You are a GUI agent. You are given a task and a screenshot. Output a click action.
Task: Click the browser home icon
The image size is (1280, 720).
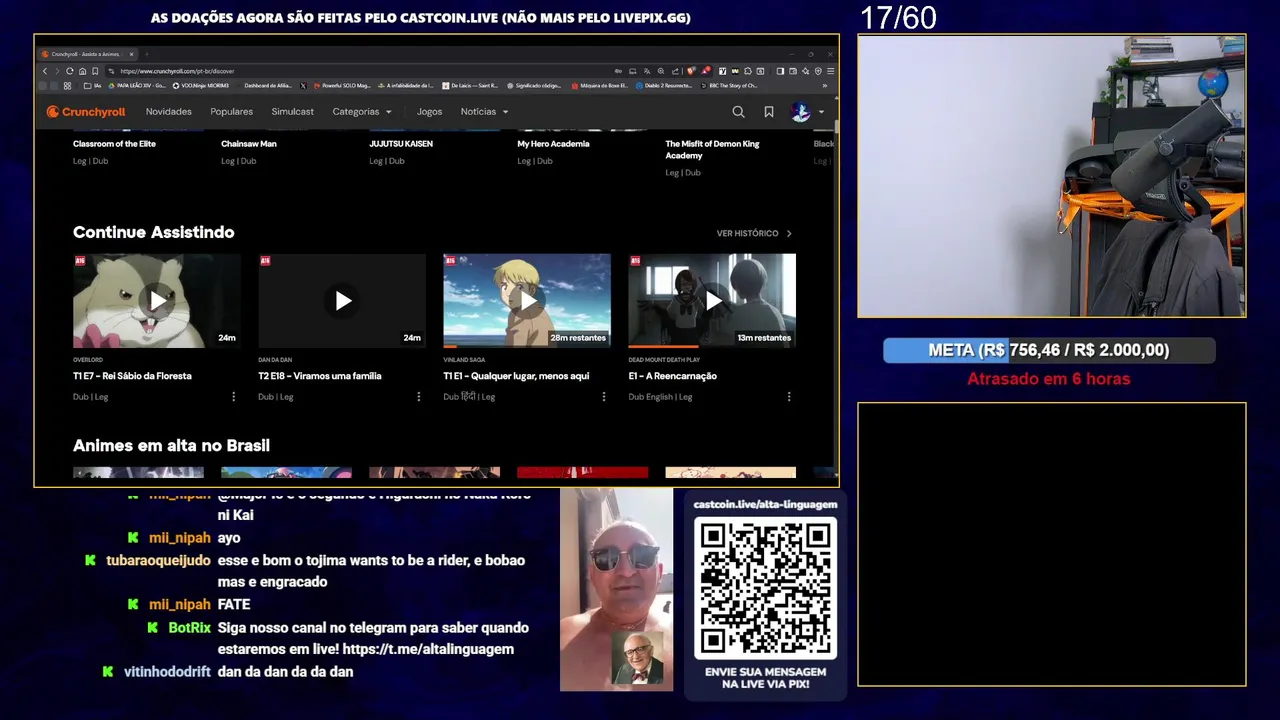pyautogui.click(x=82, y=71)
